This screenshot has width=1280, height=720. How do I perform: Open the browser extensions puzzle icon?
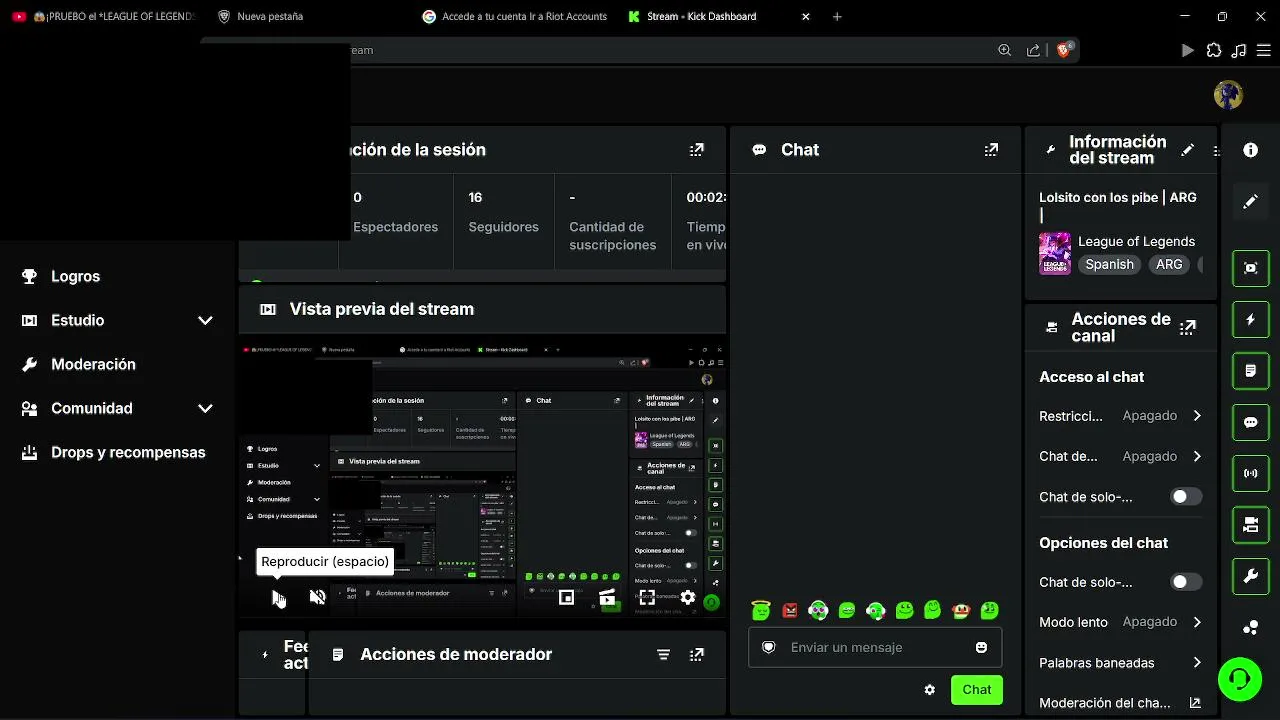coord(1214,50)
